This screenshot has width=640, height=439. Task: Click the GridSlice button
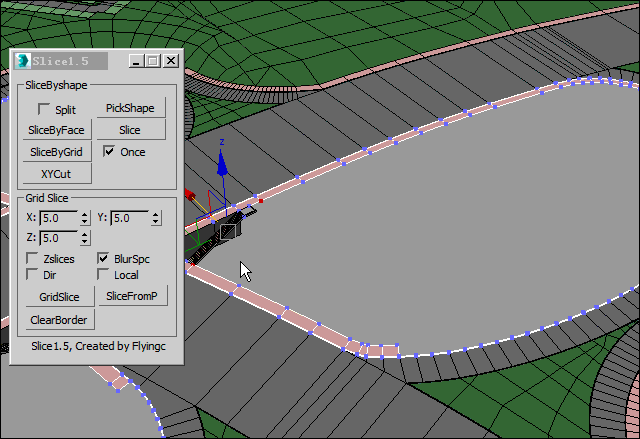[x=60, y=297]
